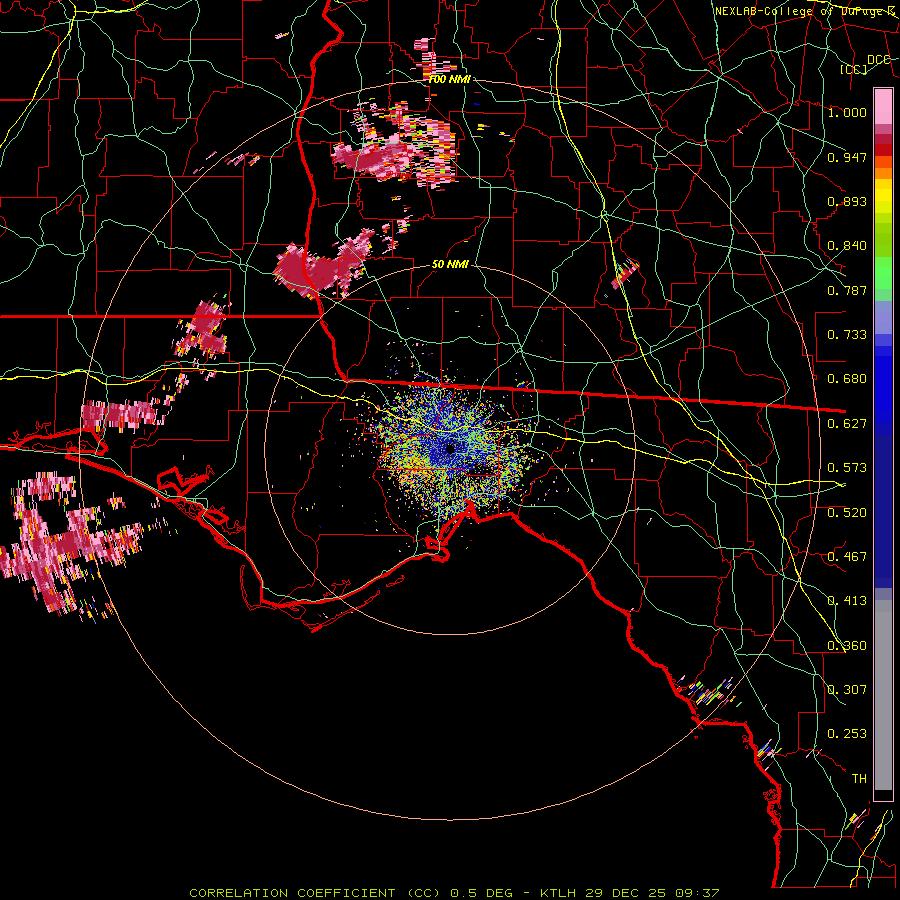The image size is (900, 900).
Task: Click the "TH" threshold label on the legend
Action: tap(859, 779)
